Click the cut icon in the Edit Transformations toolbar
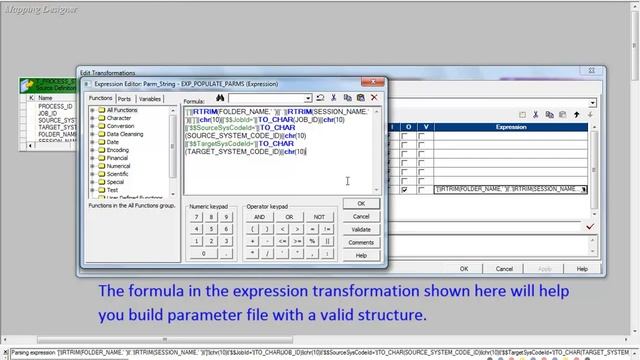 [x=536, y=115]
